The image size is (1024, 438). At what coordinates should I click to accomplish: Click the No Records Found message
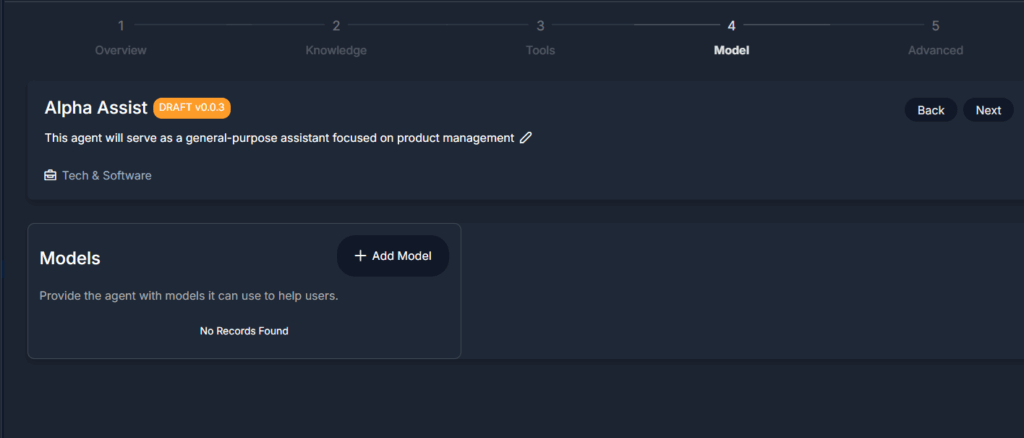coord(244,331)
